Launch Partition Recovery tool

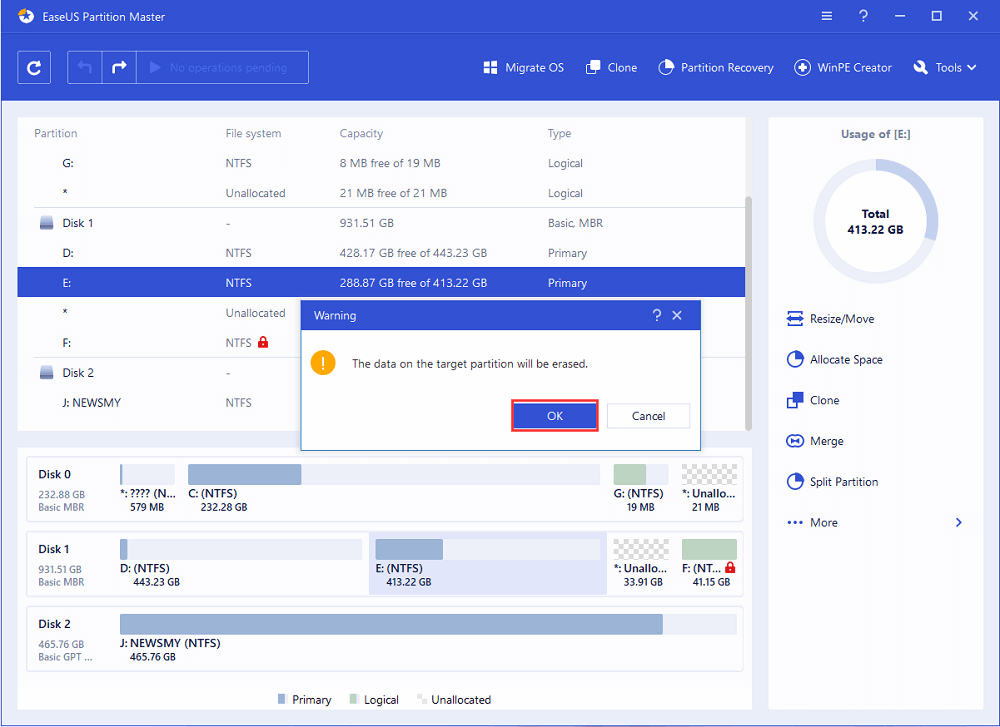pos(716,68)
